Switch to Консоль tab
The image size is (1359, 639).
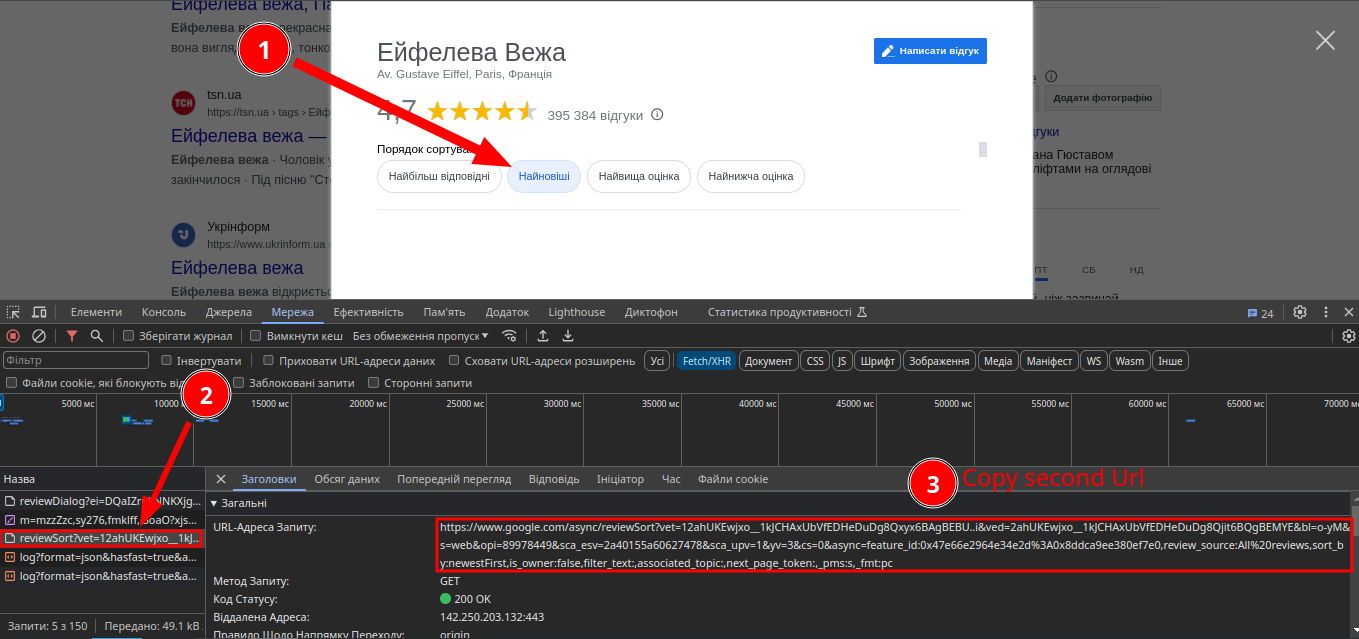164,312
